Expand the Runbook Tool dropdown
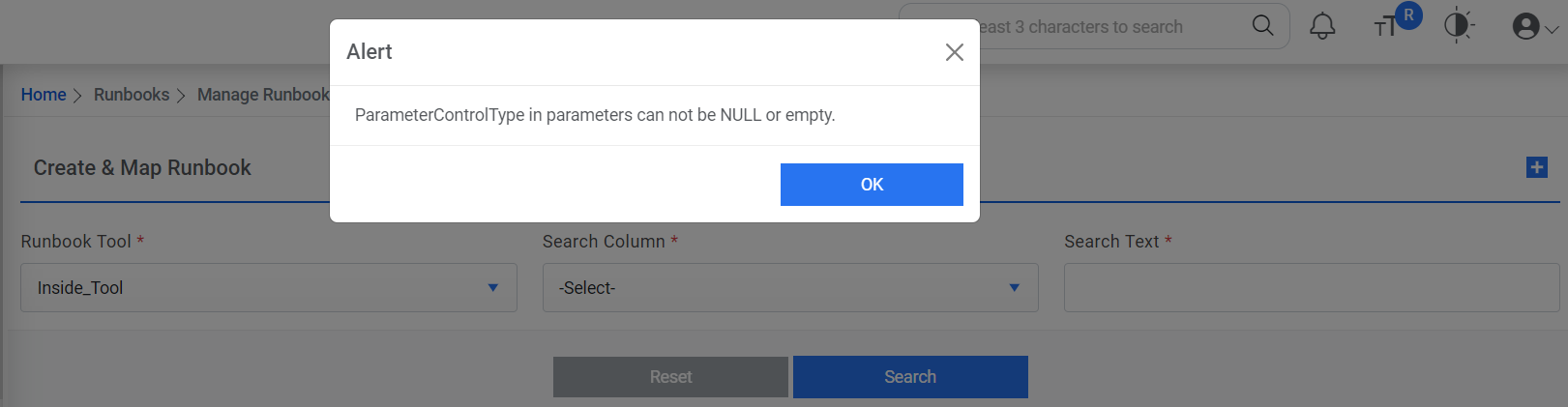This screenshot has height=407, width=1568. click(268, 288)
